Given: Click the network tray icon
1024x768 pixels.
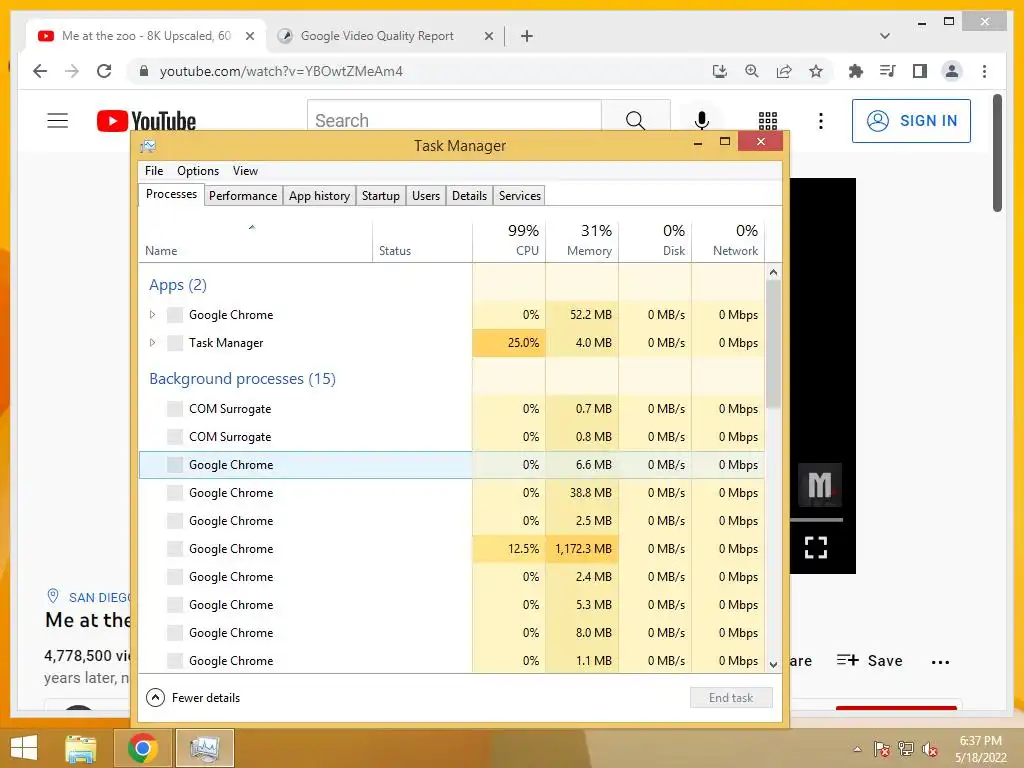Looking at the screenshot, I should coord(906,749).
